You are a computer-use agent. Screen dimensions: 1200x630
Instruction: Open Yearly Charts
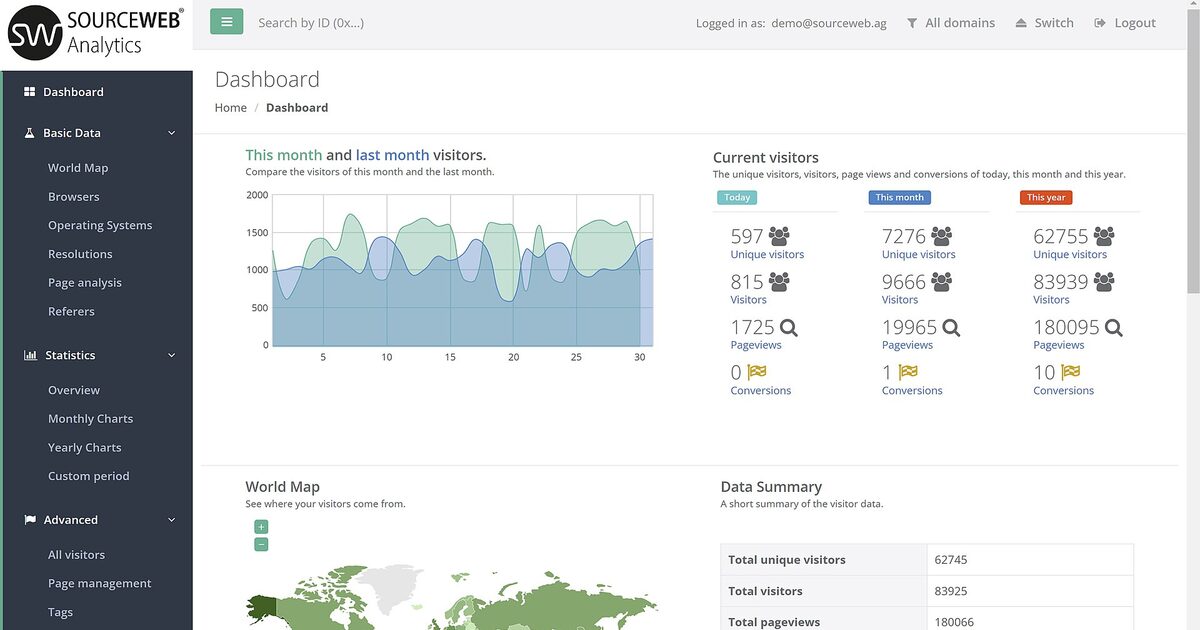pos(85,448)
